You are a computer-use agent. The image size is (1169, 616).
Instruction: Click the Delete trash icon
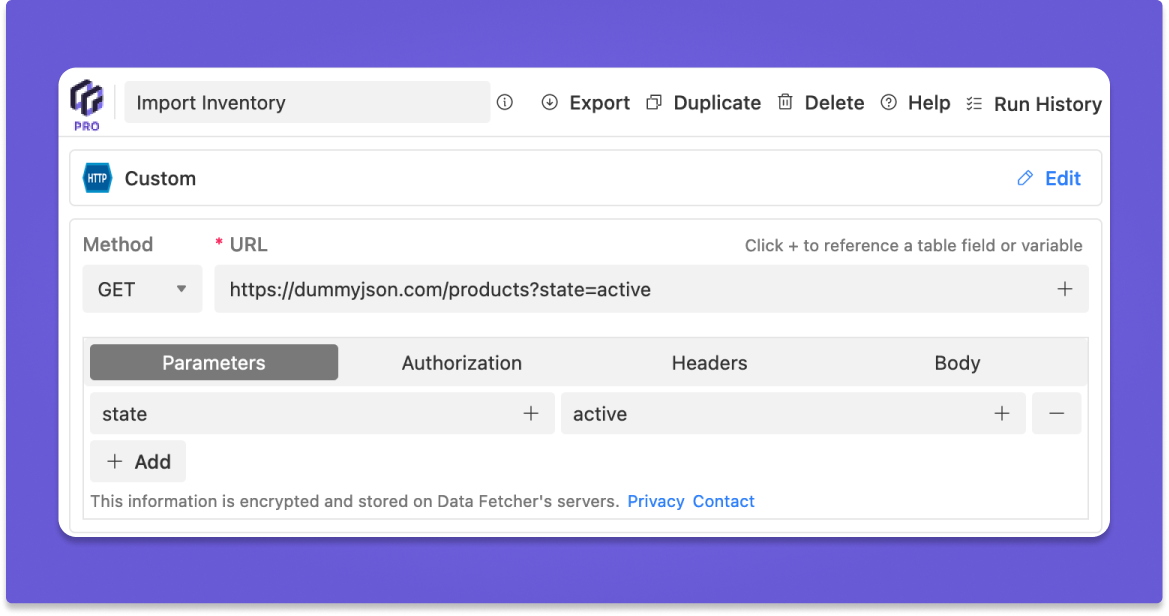(x=786, y=102)
